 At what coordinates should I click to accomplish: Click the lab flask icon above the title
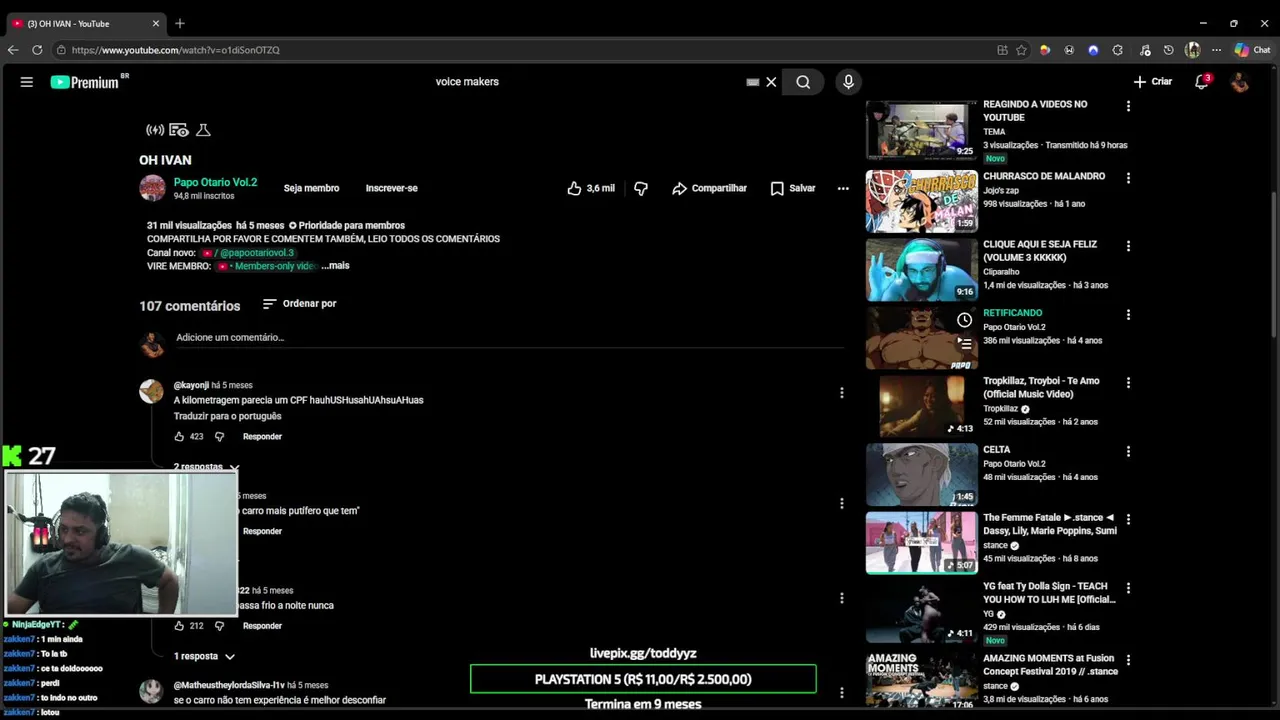pos(203,130)
